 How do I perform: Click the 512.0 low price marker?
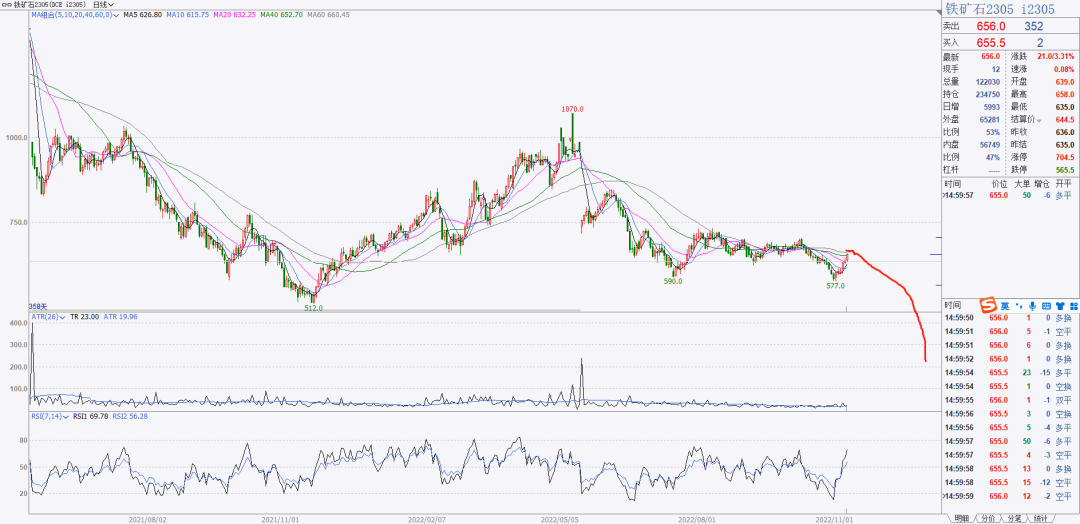coord(313,308)
